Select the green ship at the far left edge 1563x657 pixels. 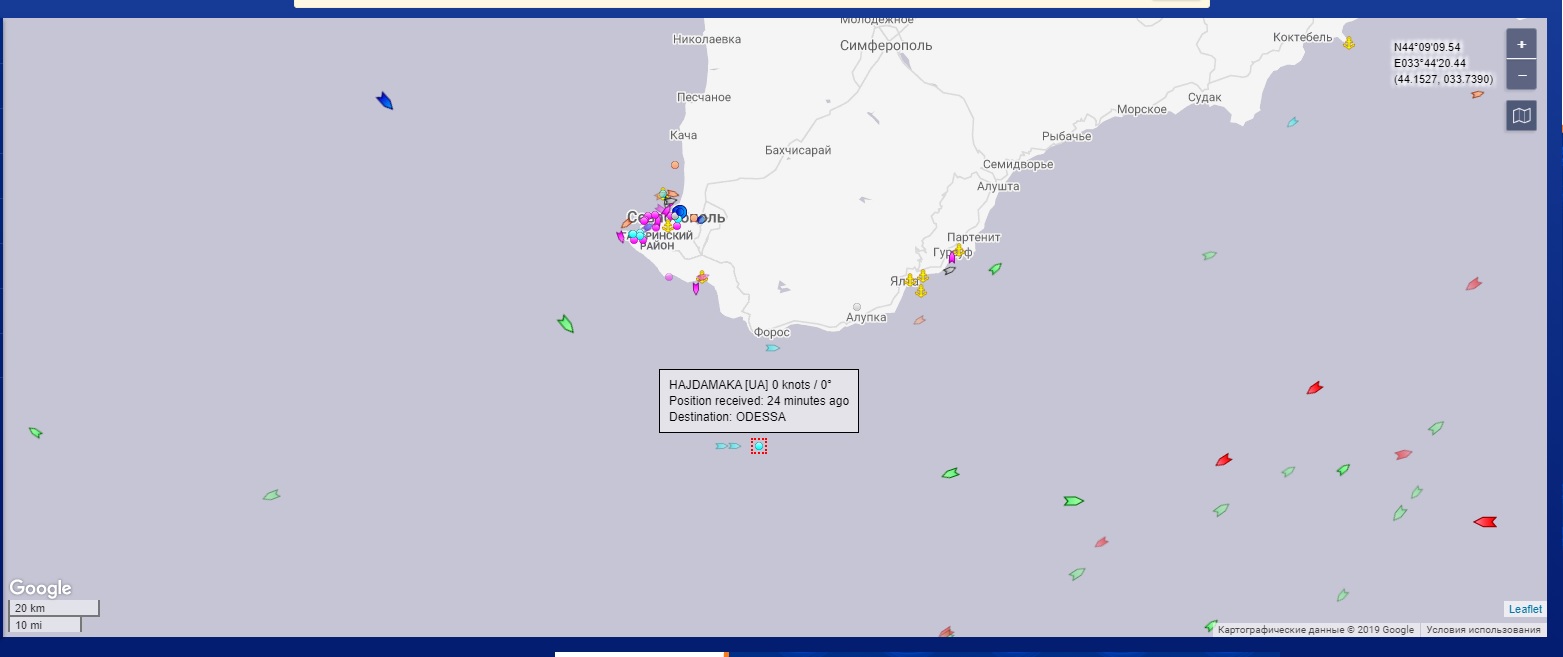tap(36, 433)
